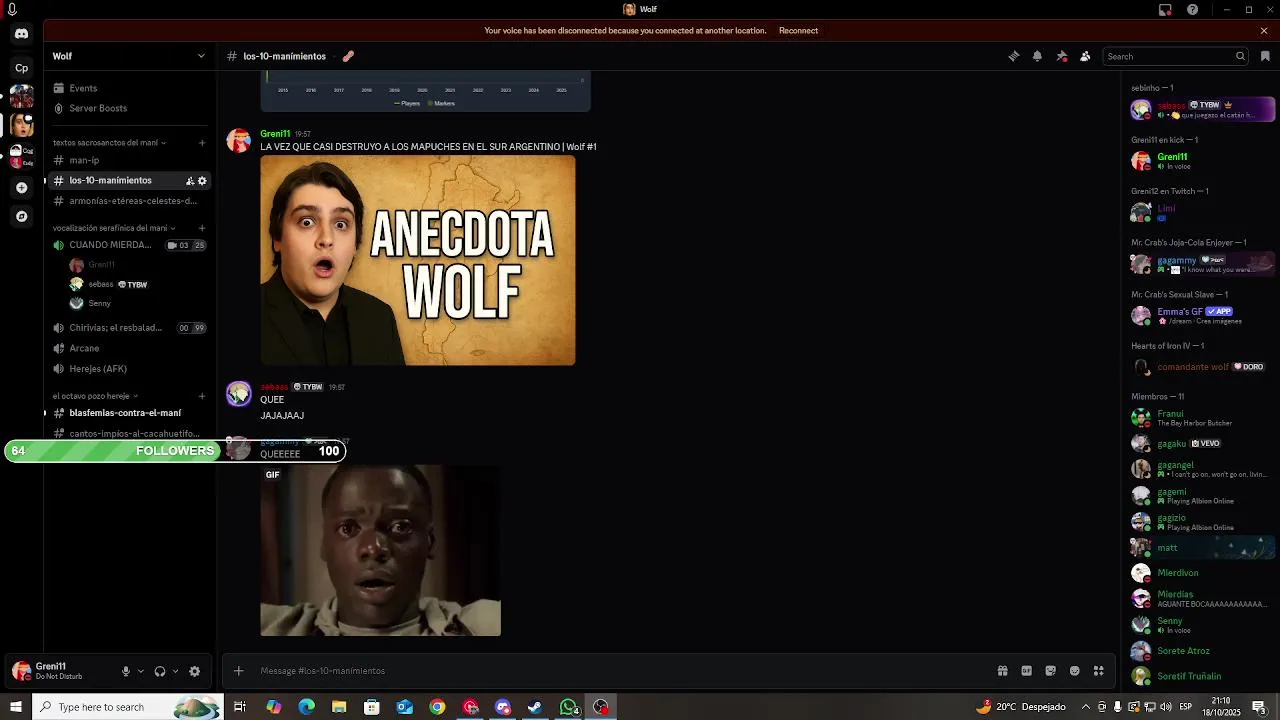The image size is (1280, 720).
Task: Open notification settings bell icon
Action: tap(1037, 56)
